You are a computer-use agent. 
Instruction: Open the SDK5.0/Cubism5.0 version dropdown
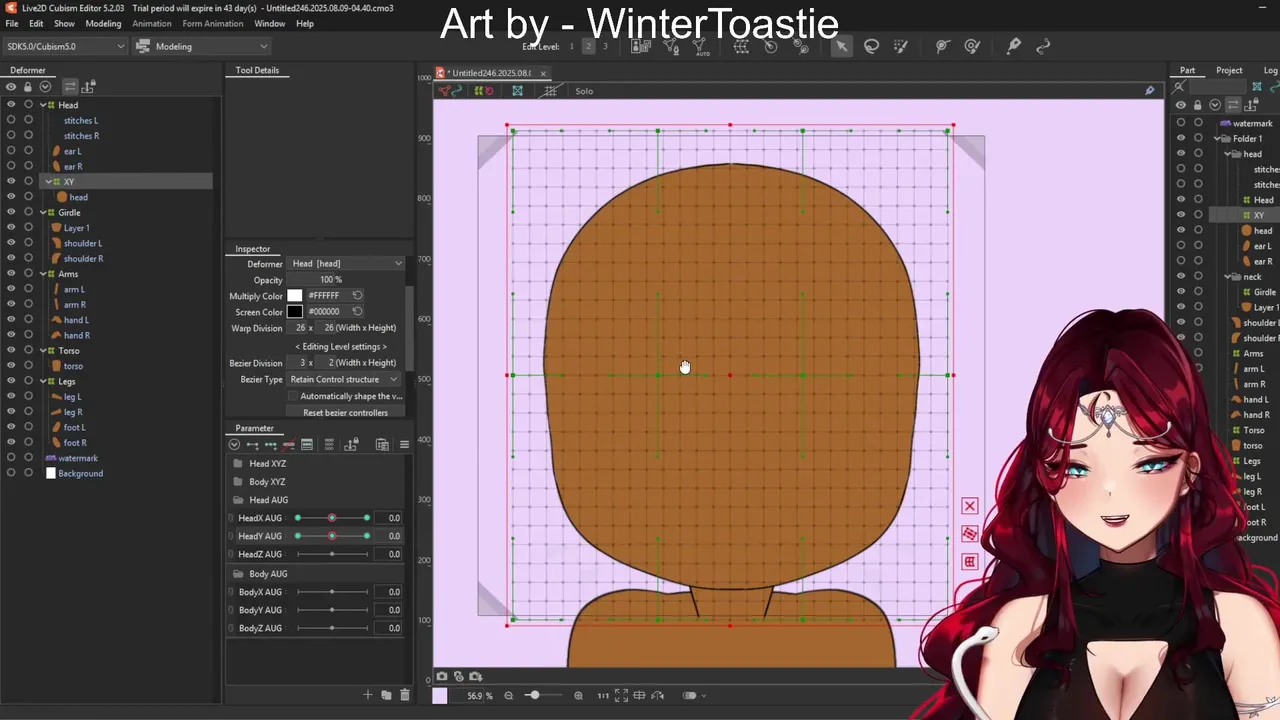point(66,46)
